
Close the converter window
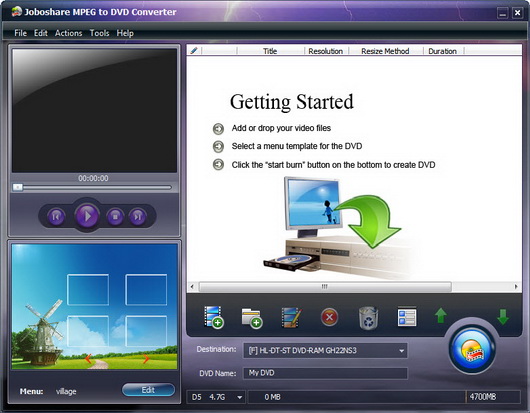click(x=517, y=13)
